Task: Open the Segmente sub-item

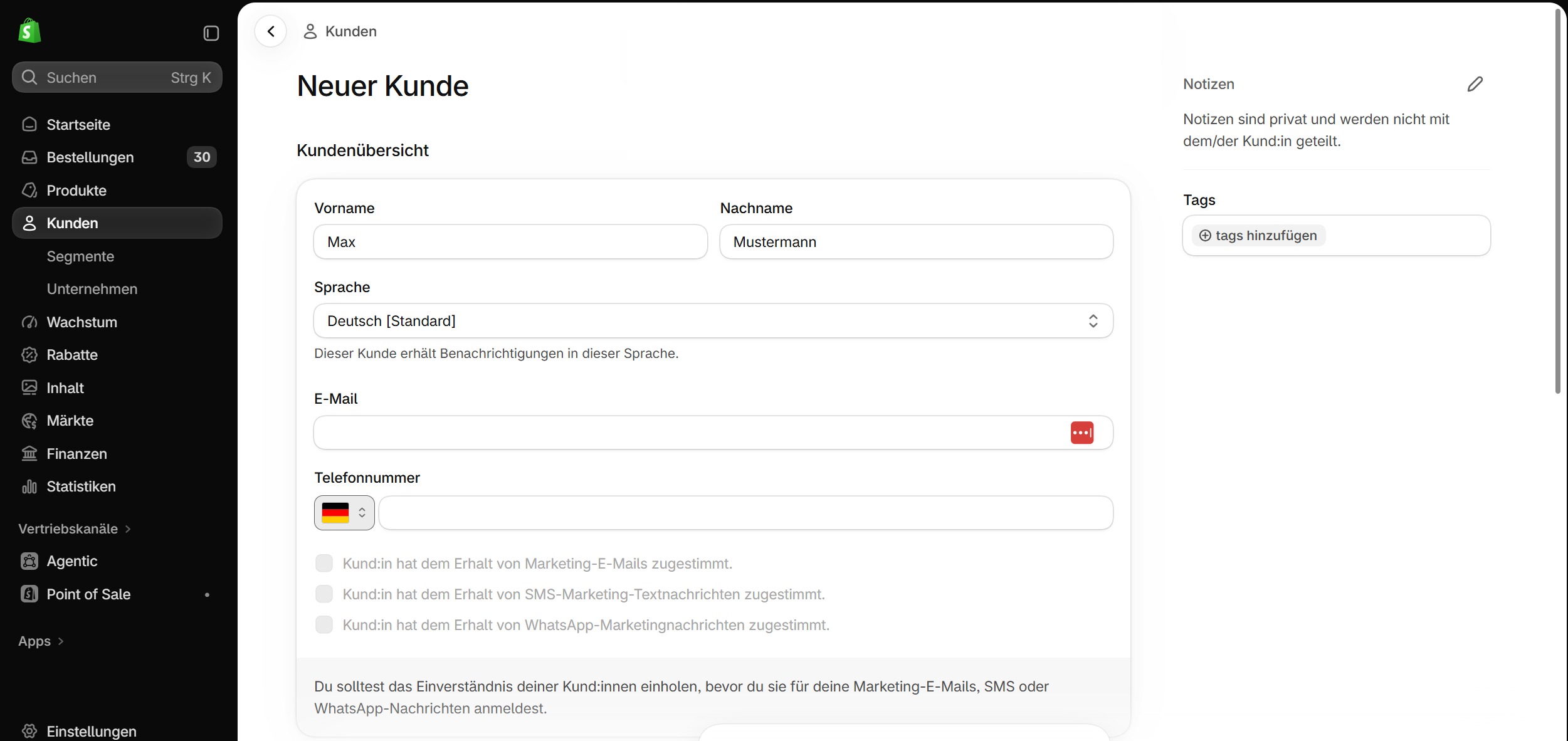Action: [80, 256]
